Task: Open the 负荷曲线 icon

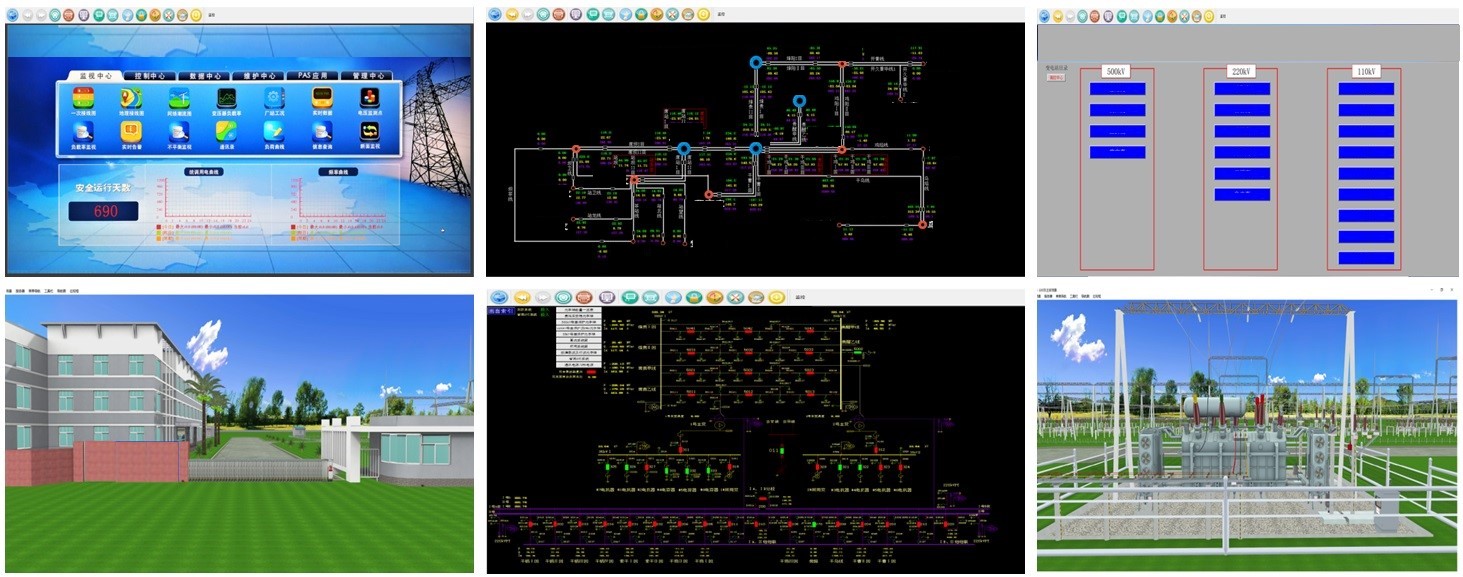Action: 275,133
